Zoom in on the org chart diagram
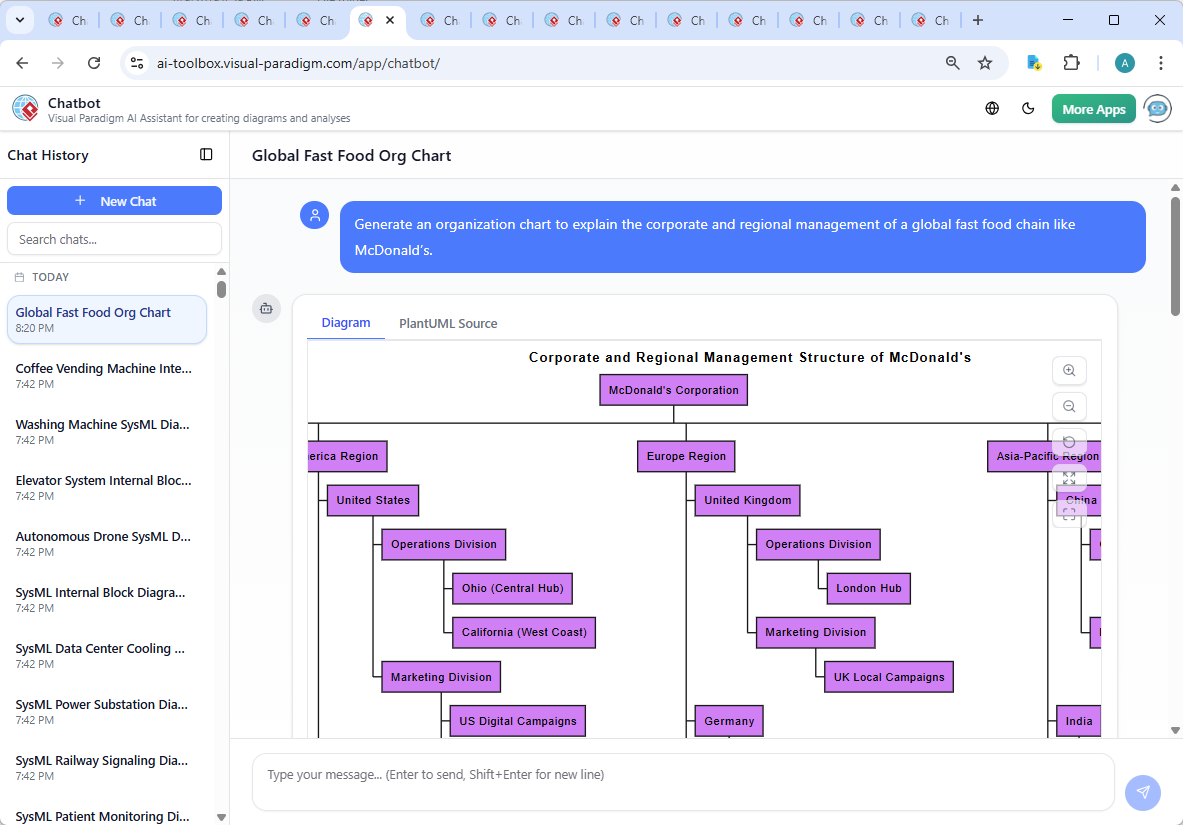The height and width of the screenshot is (825, 1183). coord(1069,370)
